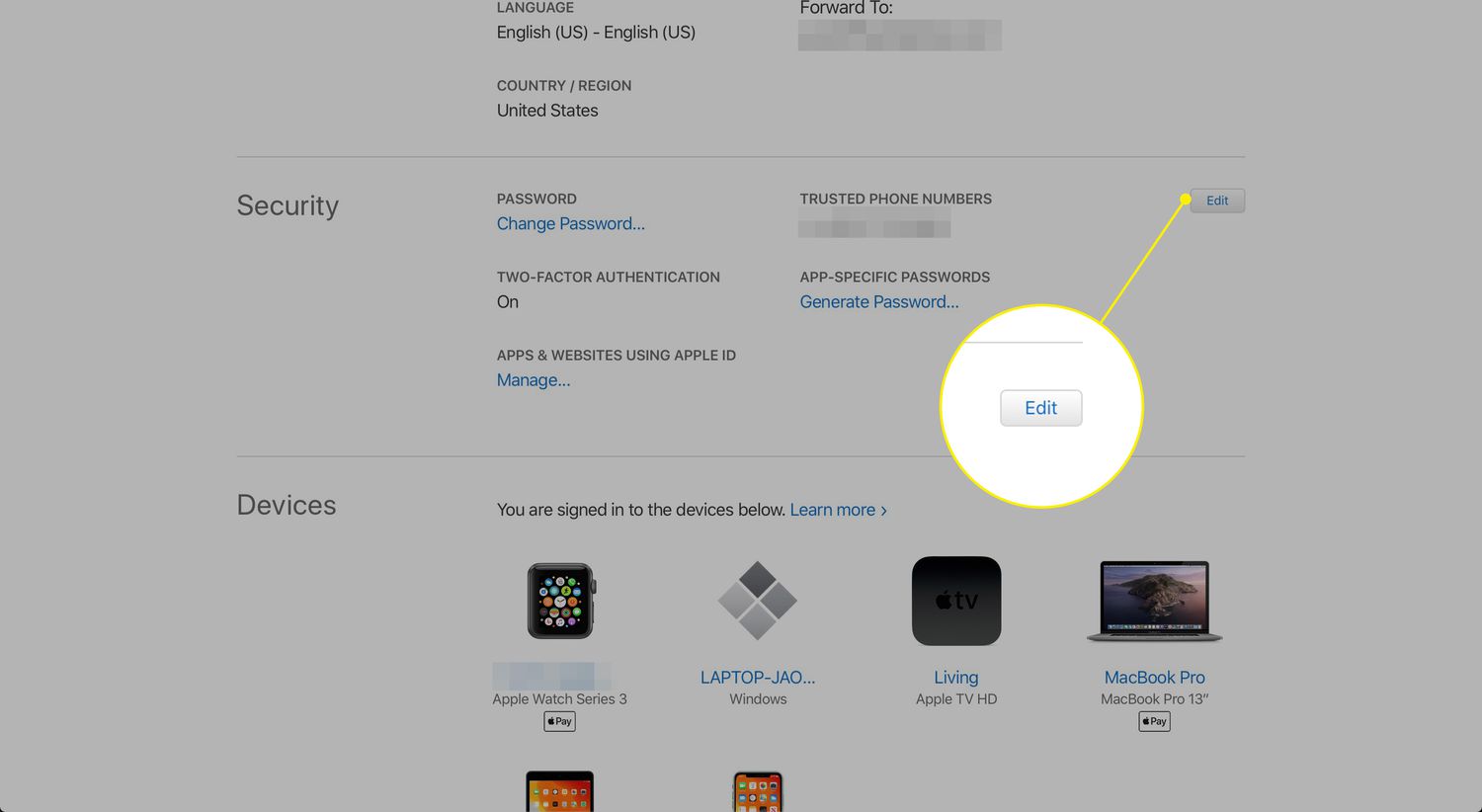Open Manage apps using Apple ID

coord(534,379)
